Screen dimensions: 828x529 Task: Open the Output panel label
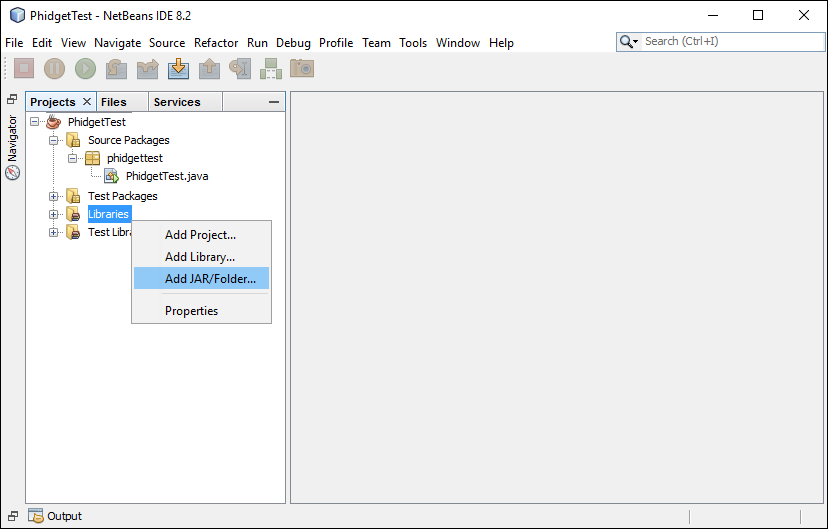(64, 516)
